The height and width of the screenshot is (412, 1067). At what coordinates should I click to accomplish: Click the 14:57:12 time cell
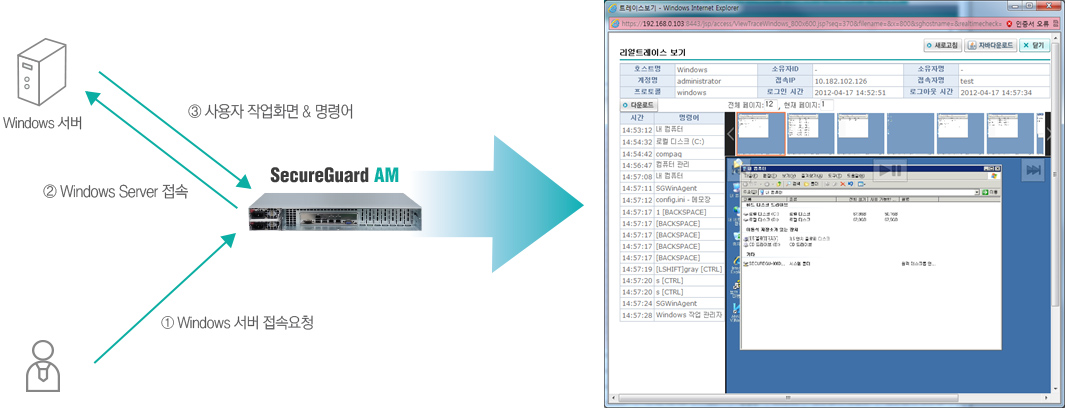click(x=638, y=200)
